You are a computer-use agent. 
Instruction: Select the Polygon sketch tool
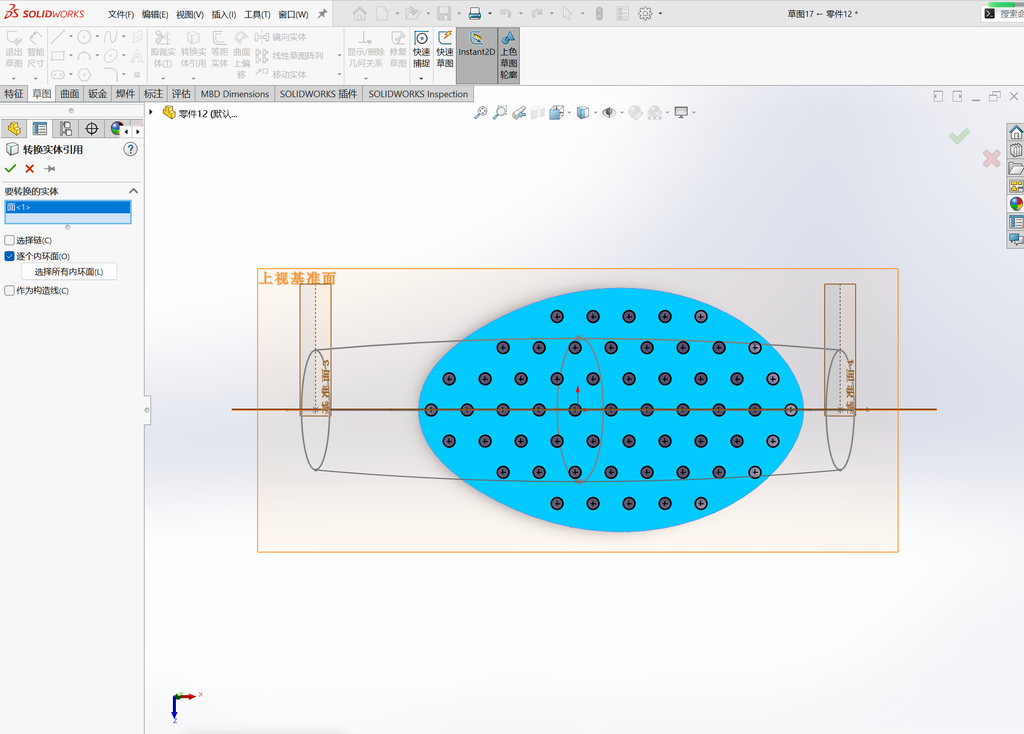tap(84, 74)
